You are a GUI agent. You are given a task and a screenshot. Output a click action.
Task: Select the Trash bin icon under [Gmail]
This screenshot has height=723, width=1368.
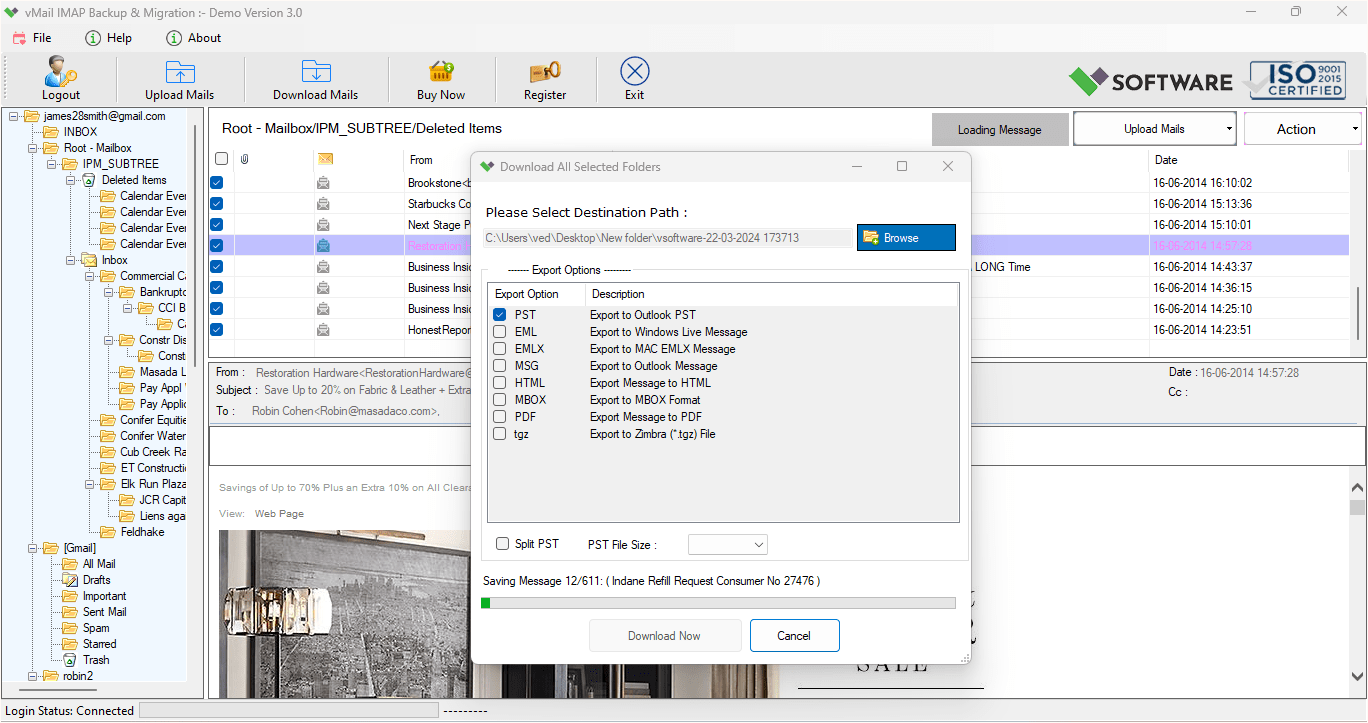[70, 660]
